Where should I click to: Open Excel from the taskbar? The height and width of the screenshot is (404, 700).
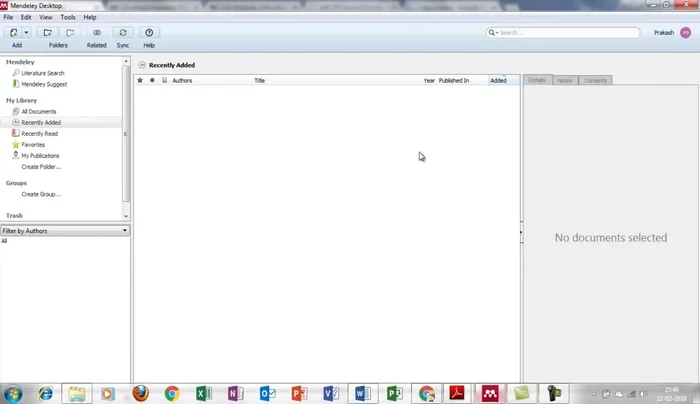pyautogui.click(x=204, y=394)
